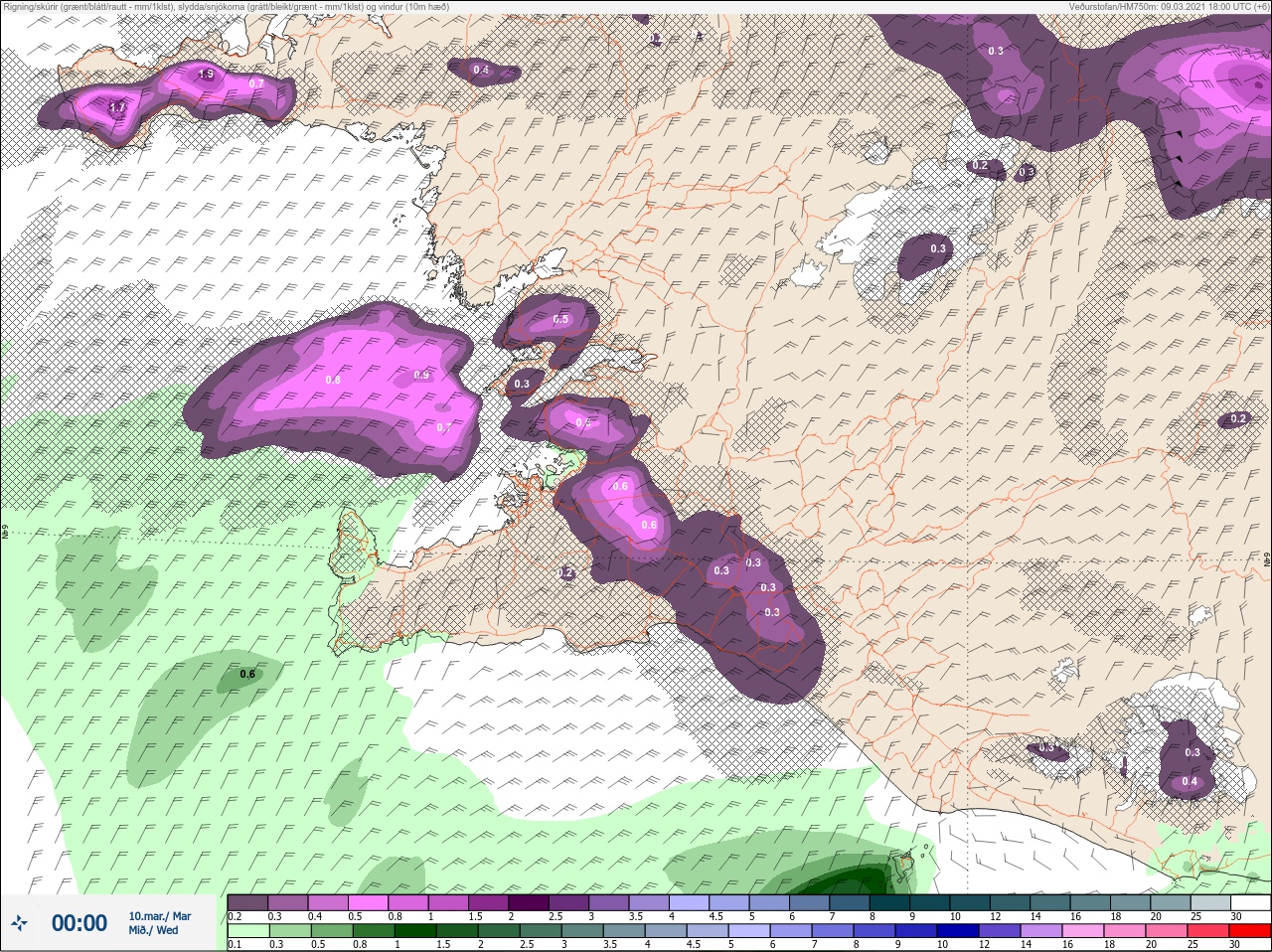Click the 1.9 snowfall value label
The image size is (1272, 952).
[206, 75]
